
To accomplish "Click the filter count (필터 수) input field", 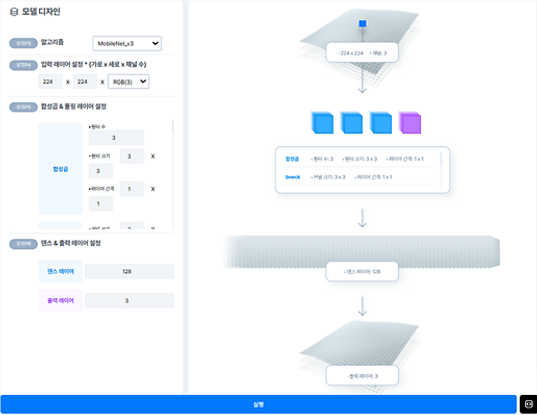I will [x=116, y=138].
